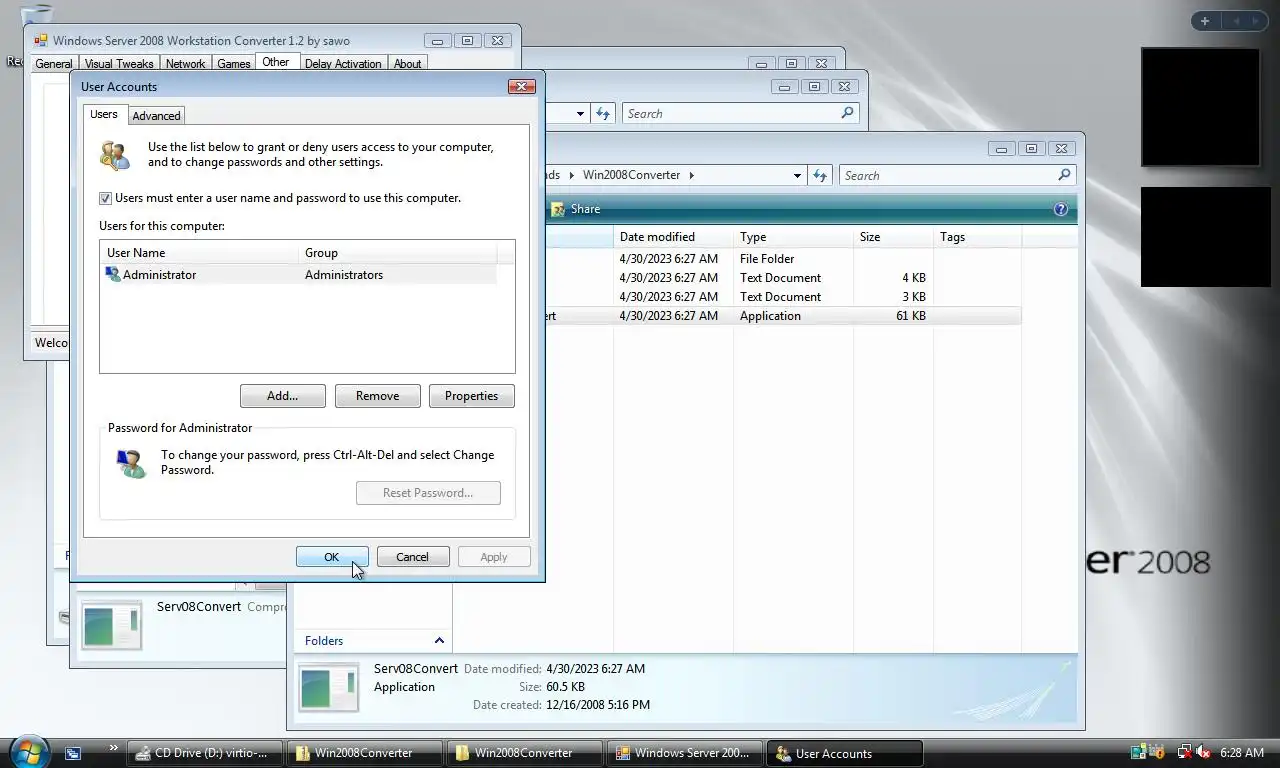Open the Games tab in Workstation Converter
The width and height of the screenshot is (1280, 768).
[x=234, y=63]
